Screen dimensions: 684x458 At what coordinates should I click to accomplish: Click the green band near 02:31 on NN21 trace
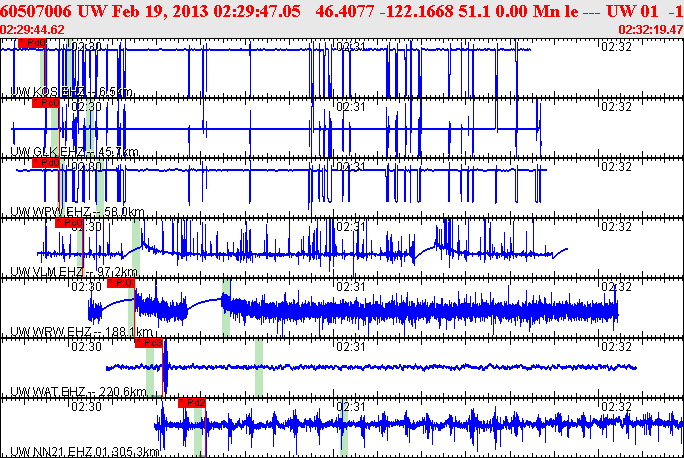pyautogui.click(x=344, y=428)
